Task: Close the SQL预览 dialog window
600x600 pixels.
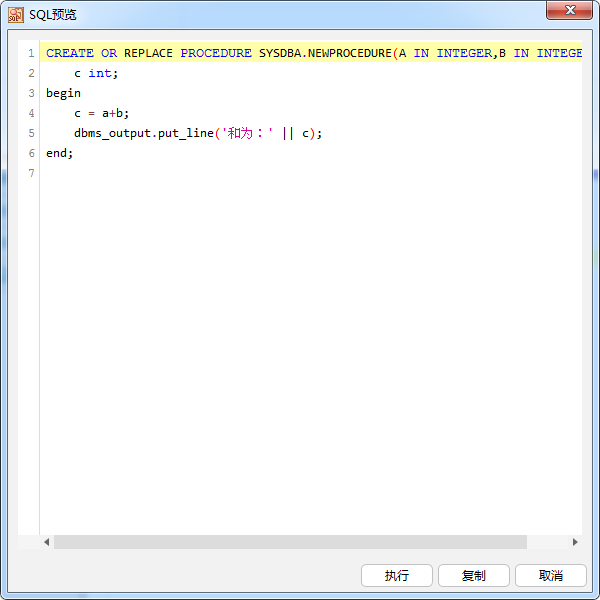Action: [569, 10]
